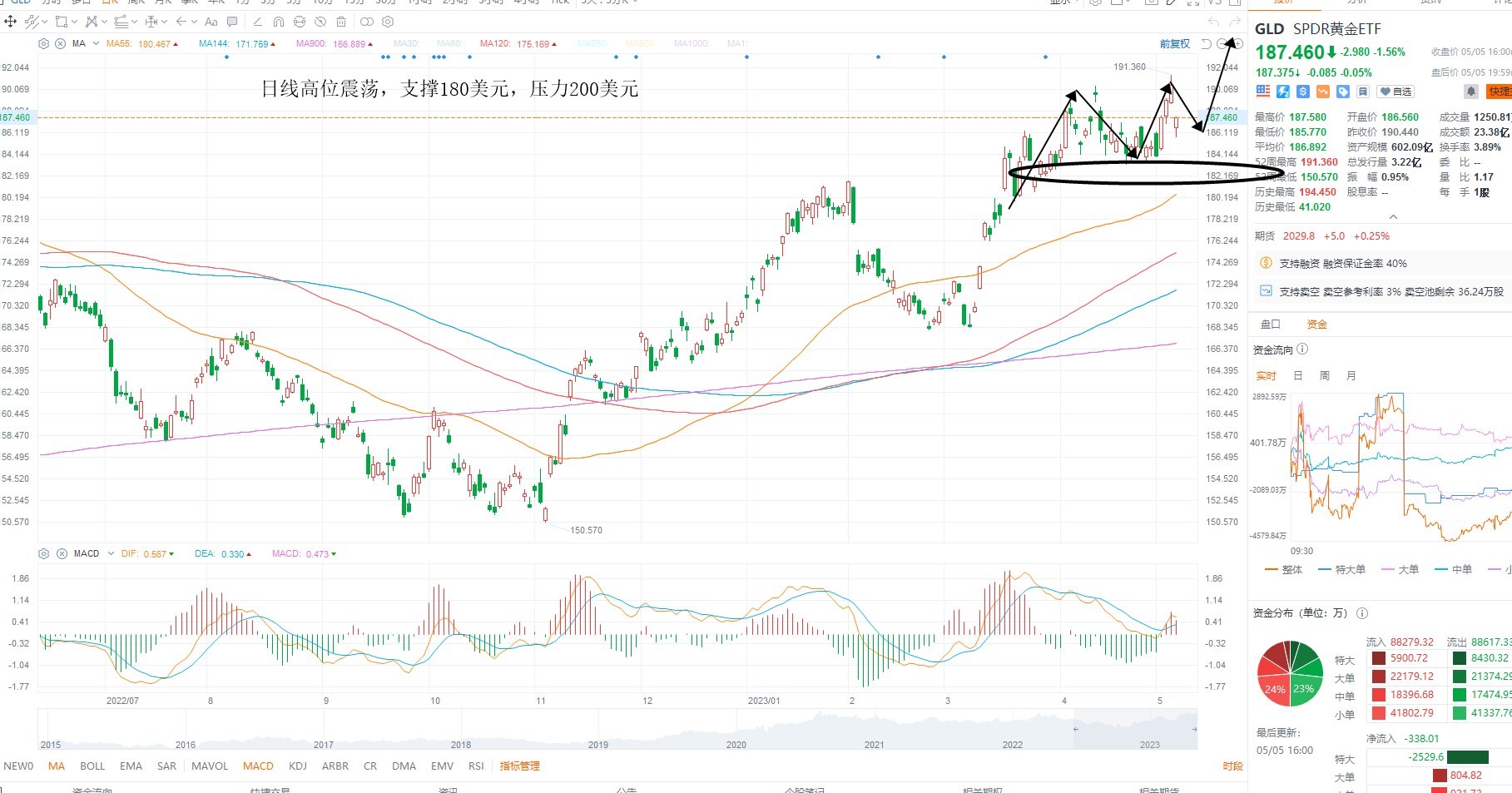
Task: Collapse the quote details chevron
Action: tap(1393, 218)
